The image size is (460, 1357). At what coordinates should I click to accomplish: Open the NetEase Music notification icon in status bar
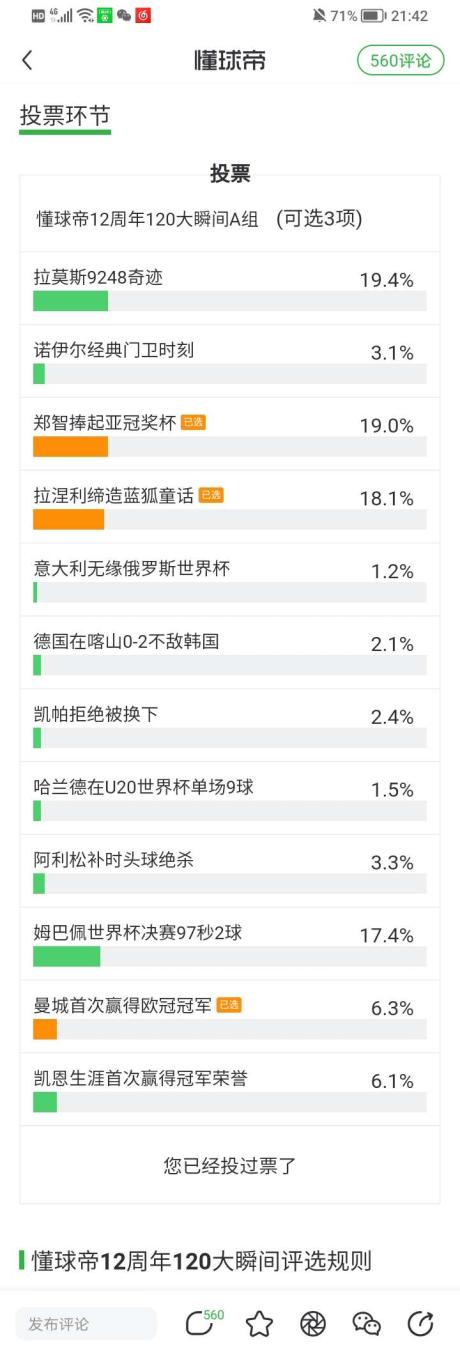coord(143,16)
